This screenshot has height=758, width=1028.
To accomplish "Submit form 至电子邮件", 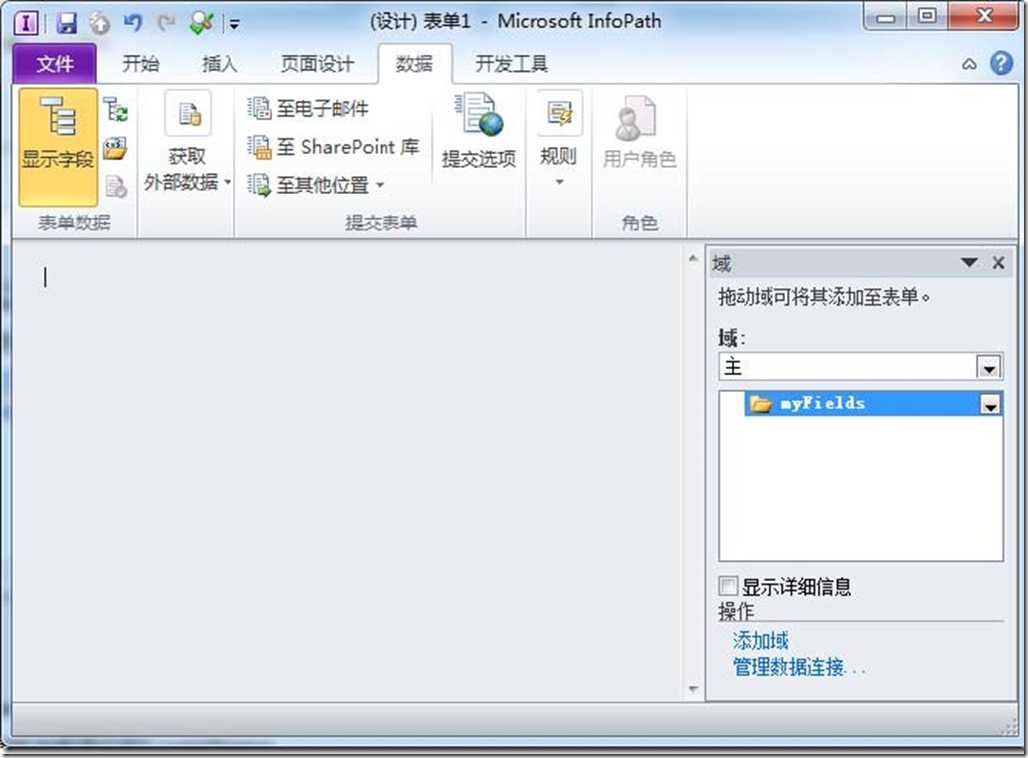I will click(x=308, y=108).
